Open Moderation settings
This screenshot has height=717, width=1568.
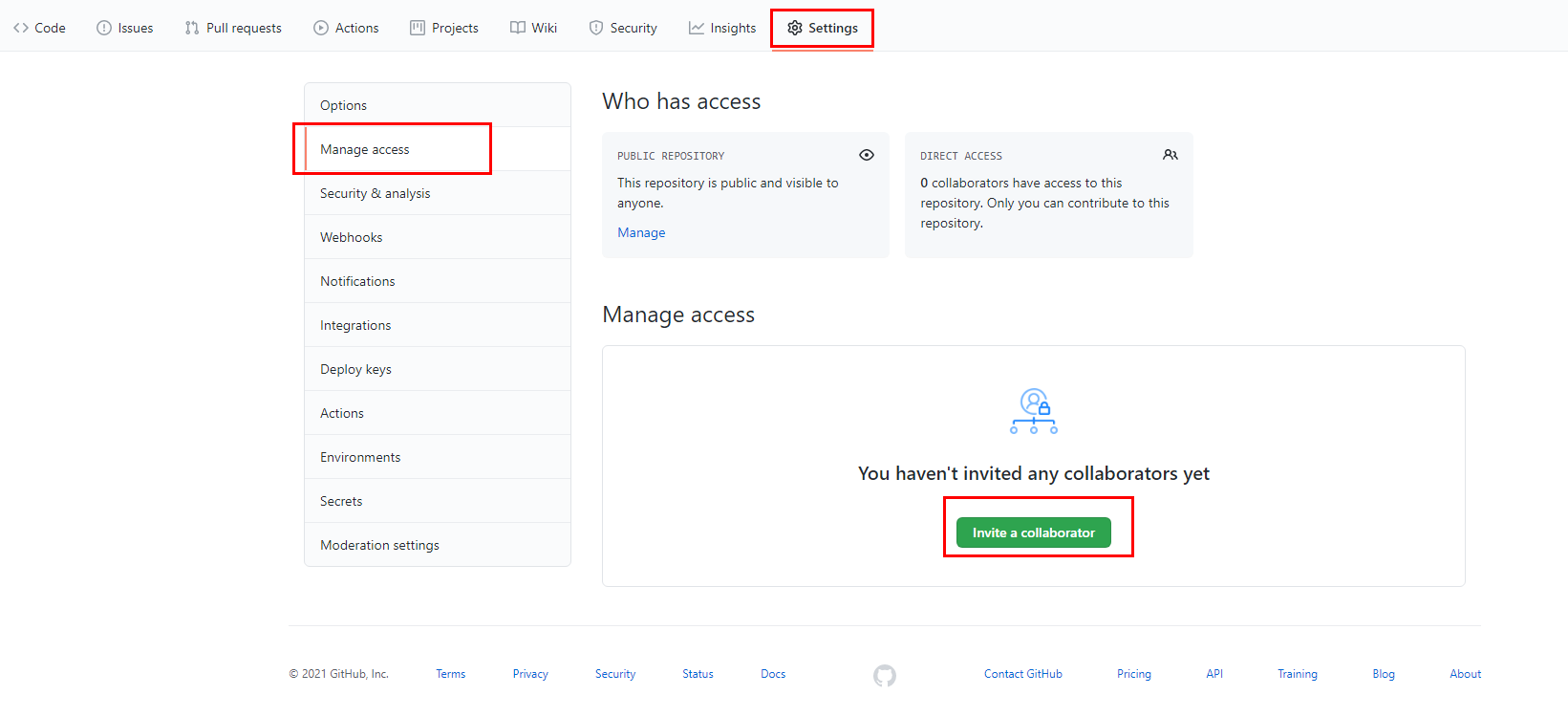(438, 545)
